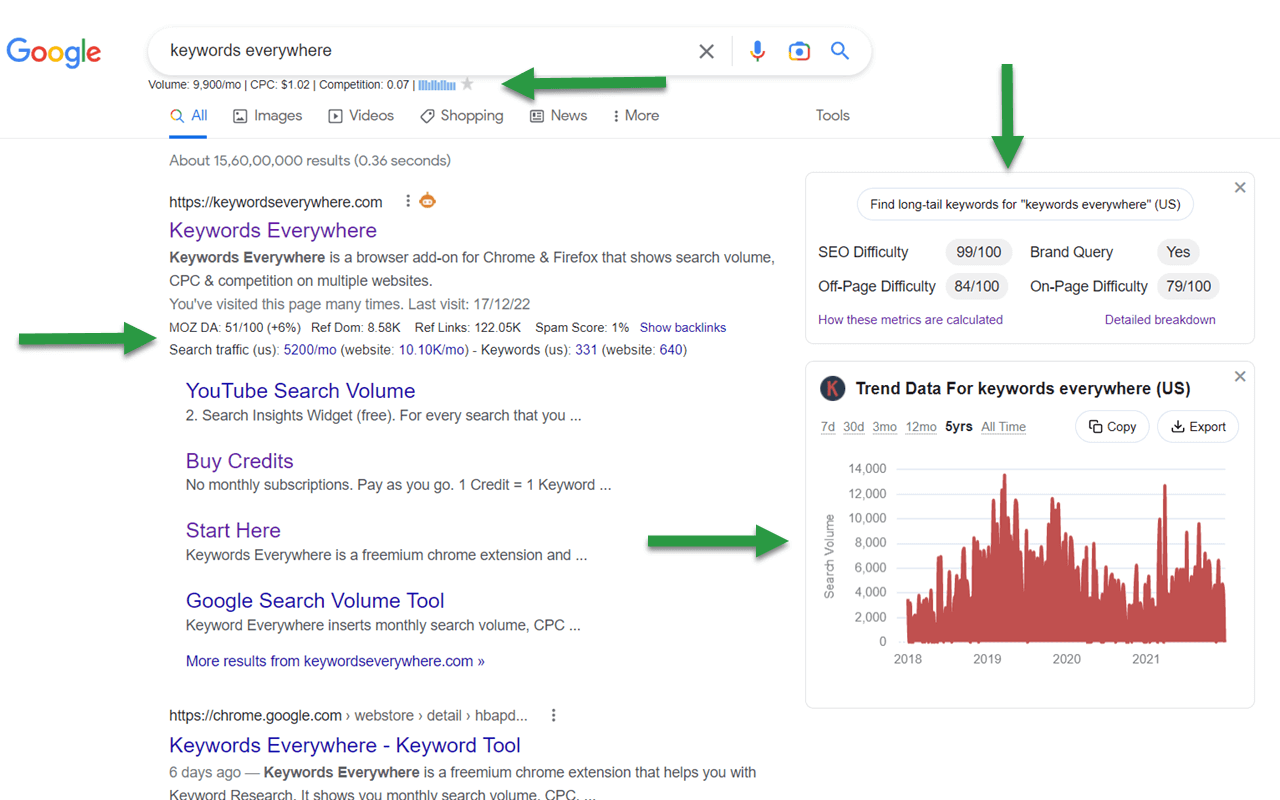Open the three-dot menu on the first result
This screenshot has height=800, width=1280.
tap(407, 200)
